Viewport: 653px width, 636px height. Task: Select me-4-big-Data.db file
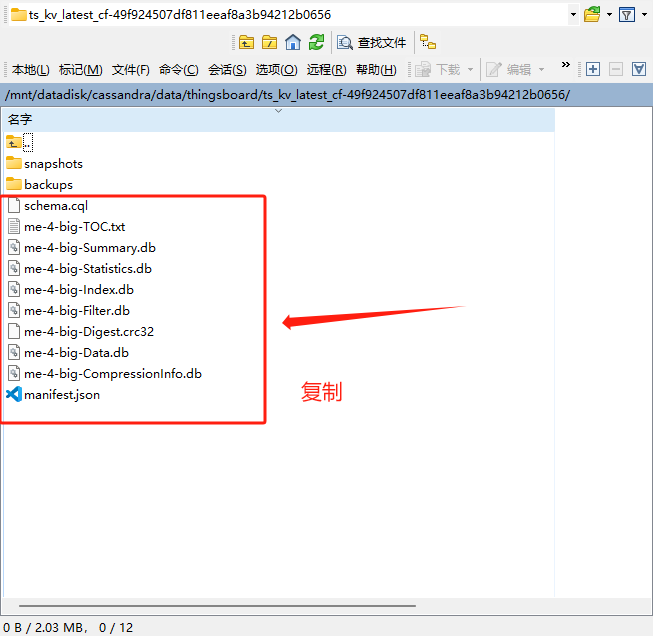(67, 353)
